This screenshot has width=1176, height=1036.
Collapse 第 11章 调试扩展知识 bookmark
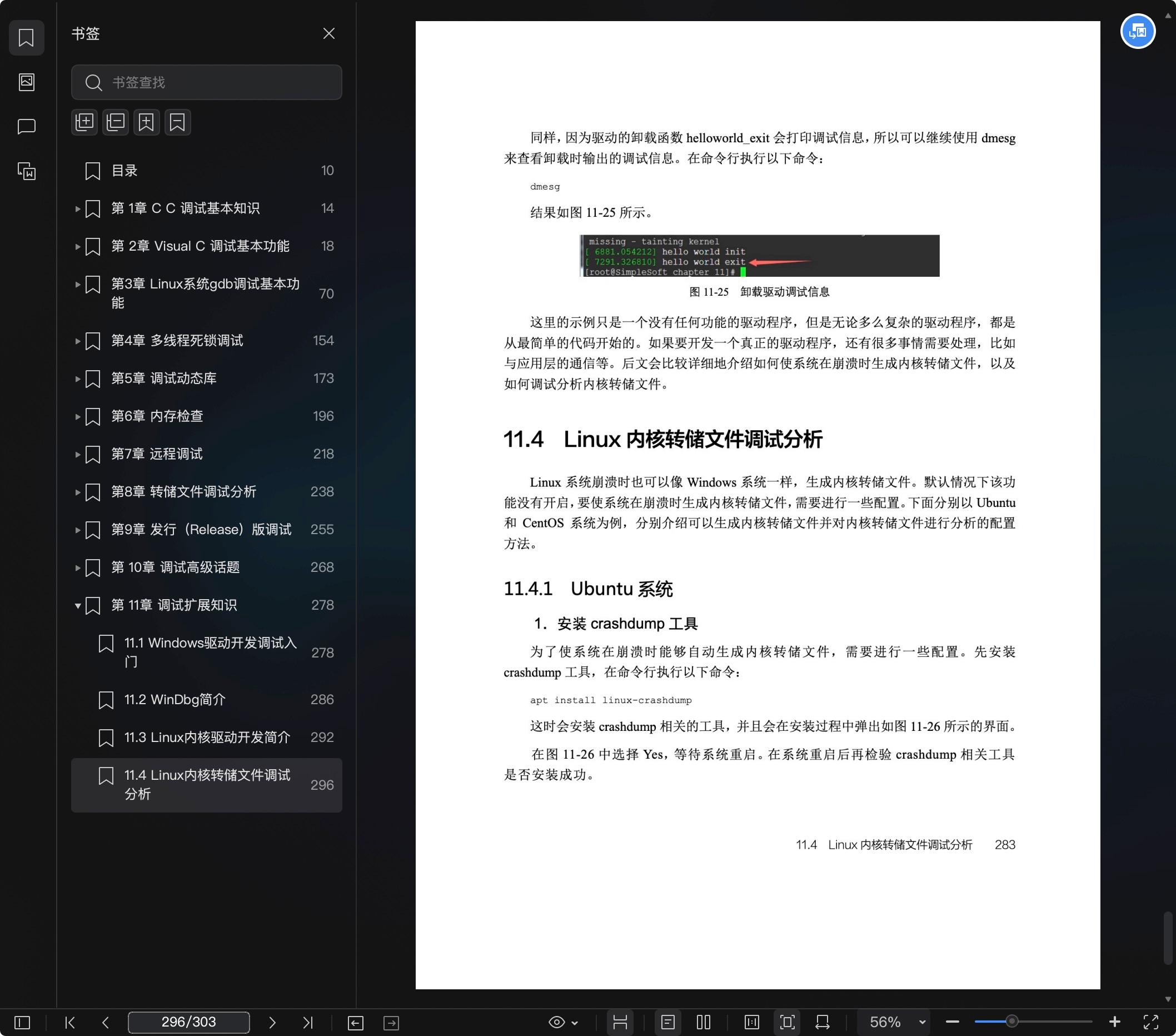[x=77, y=606]
